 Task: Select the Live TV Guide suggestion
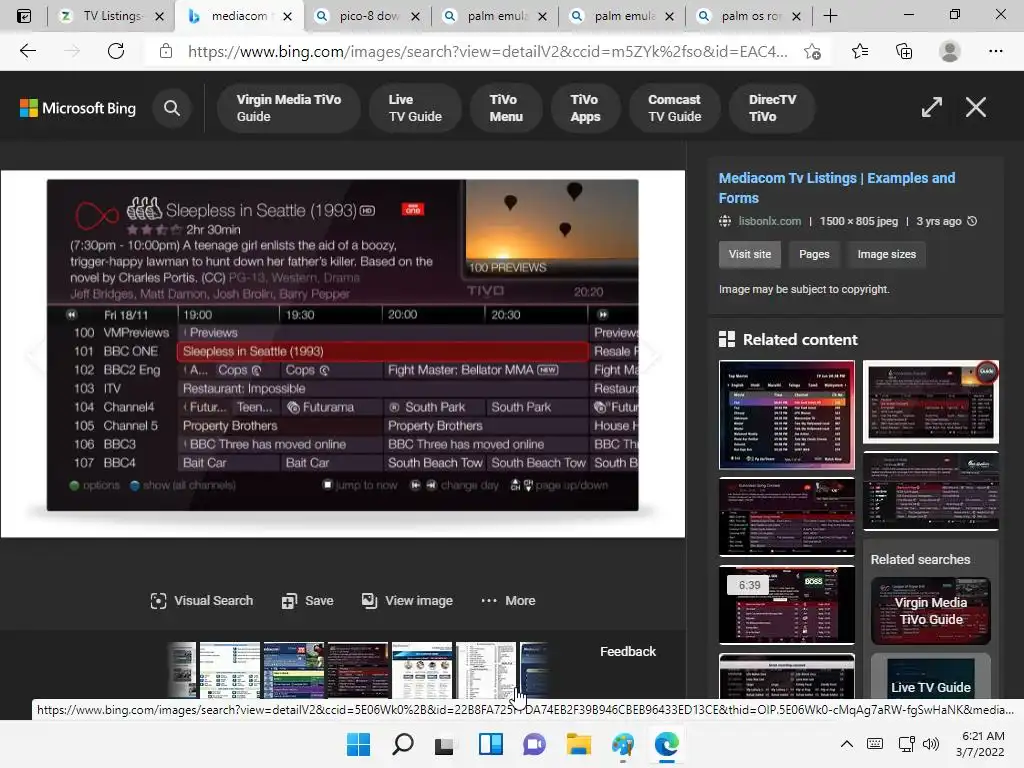[415, 108]
